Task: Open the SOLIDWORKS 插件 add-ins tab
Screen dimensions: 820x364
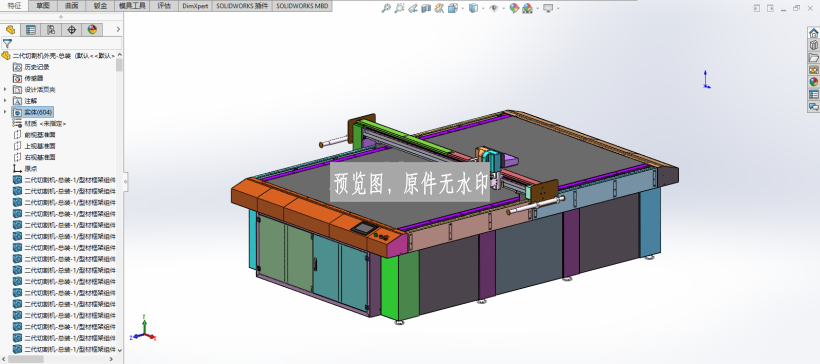Action: click(242, 6)
